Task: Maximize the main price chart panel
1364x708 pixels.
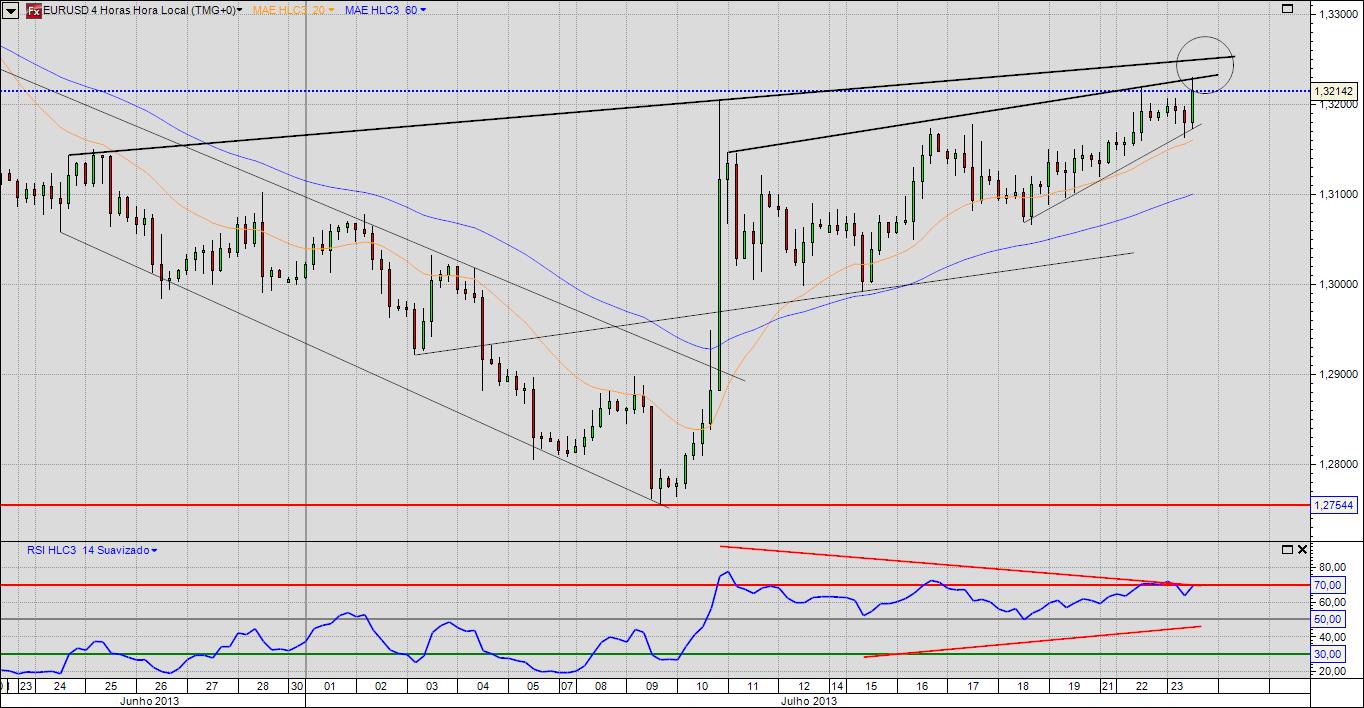Action: tap(1287, 9)
